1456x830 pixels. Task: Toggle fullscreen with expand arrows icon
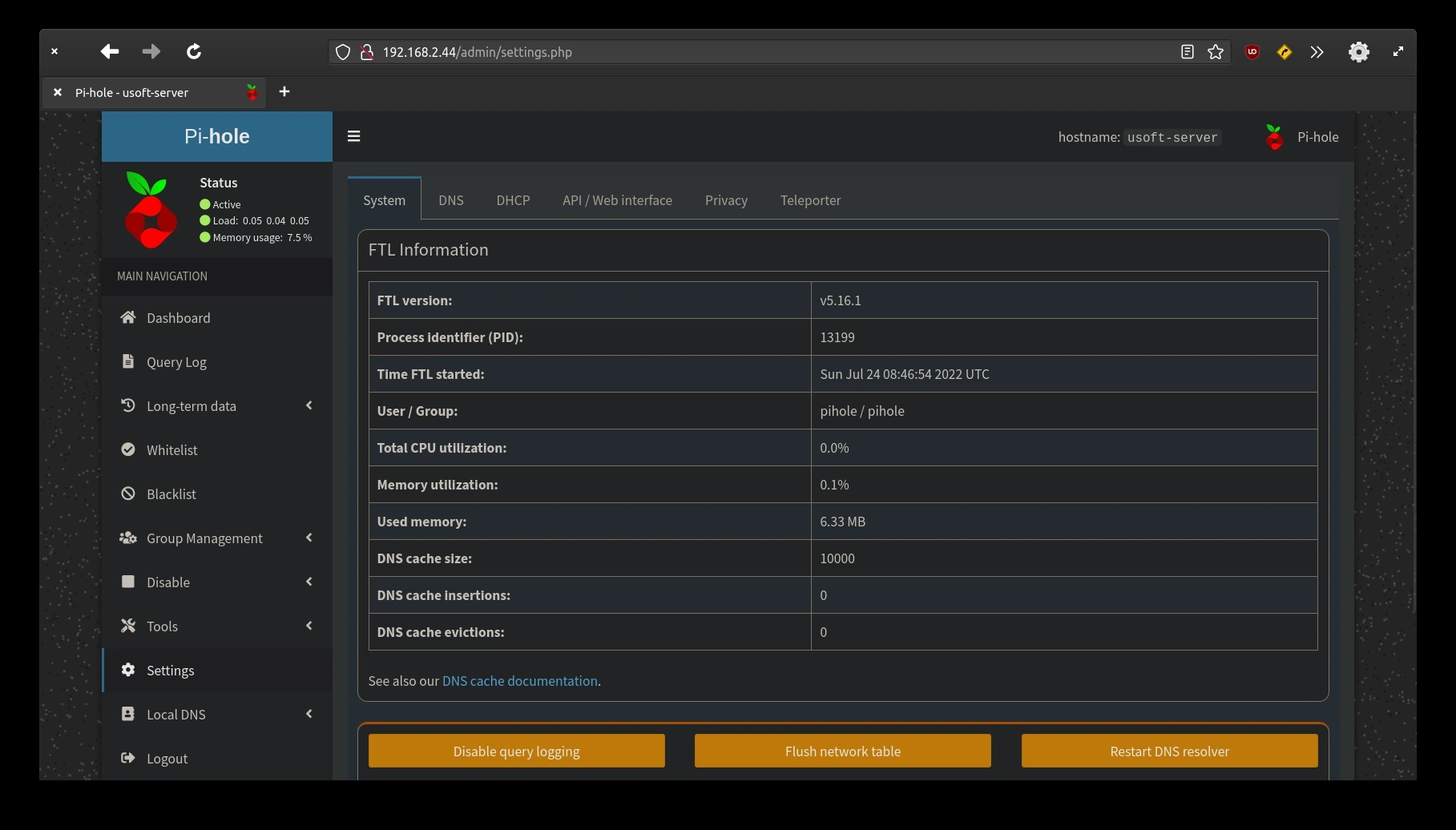[x=1398, y=51]
